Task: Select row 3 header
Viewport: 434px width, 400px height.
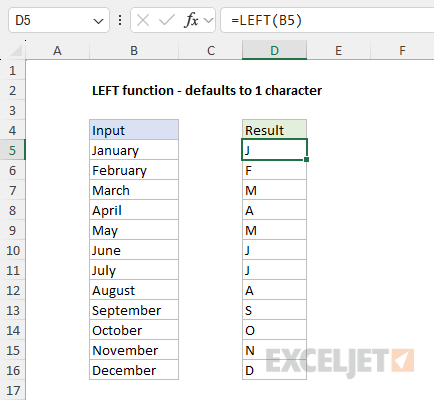Action: (13, 110)
